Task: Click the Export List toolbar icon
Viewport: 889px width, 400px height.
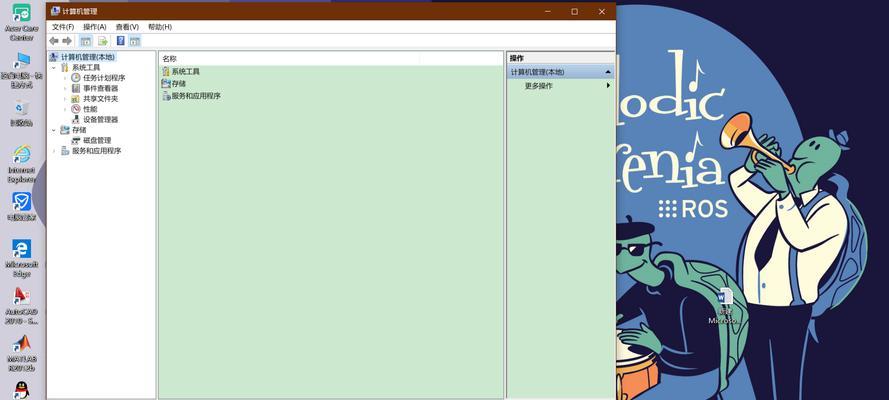Action: (103, 41)
